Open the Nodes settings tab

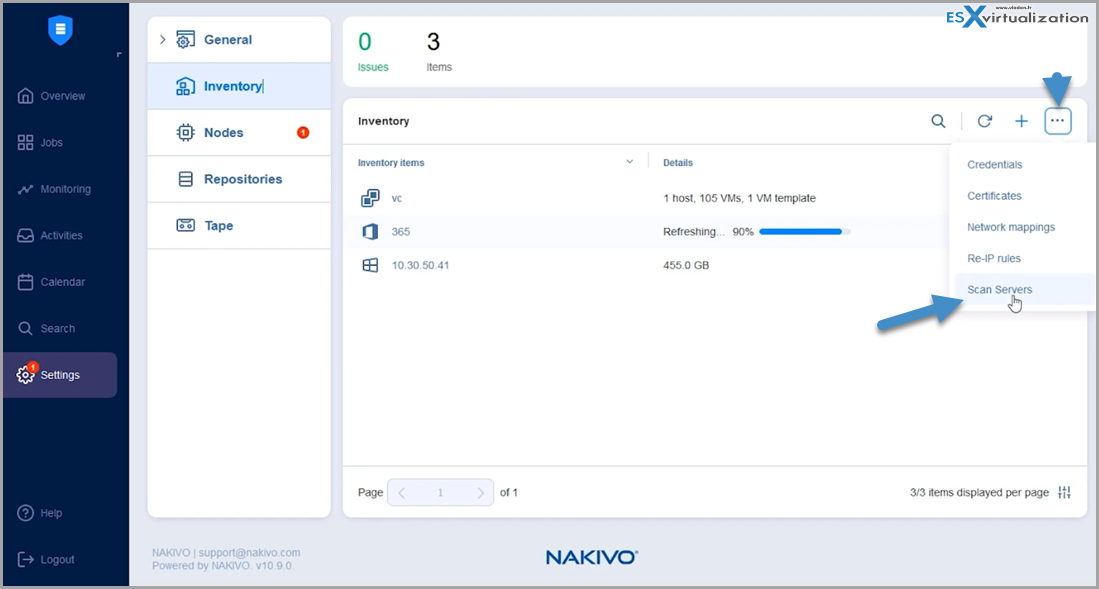(239, 133)
